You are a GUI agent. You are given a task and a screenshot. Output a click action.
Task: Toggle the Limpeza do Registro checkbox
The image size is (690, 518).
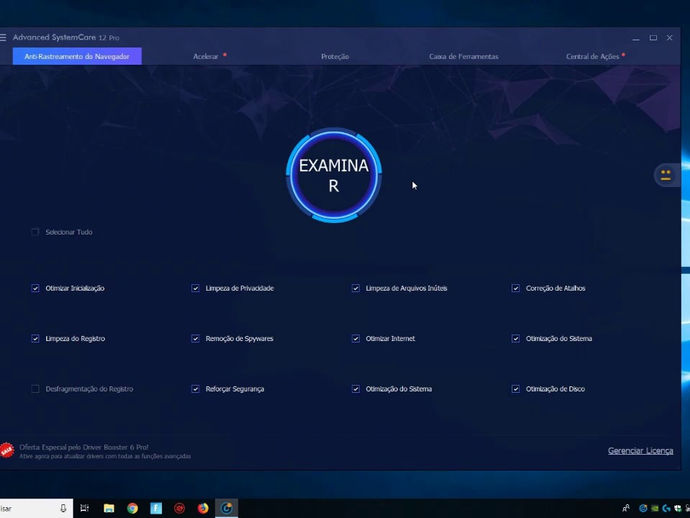click(35, 338)
